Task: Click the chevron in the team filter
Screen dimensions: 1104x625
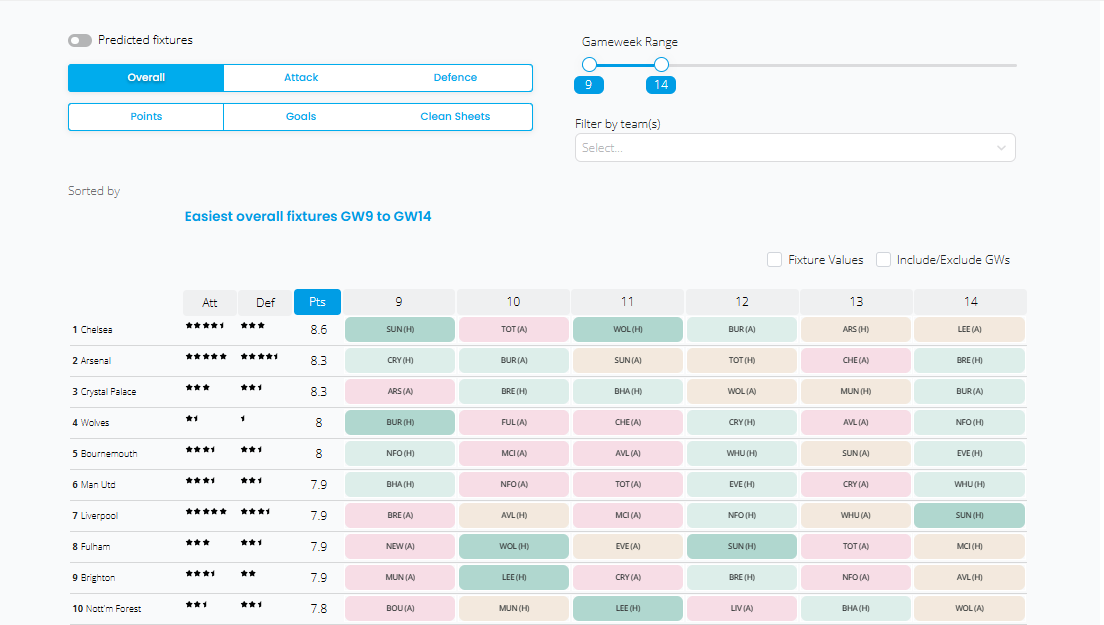Action: click(1001, 148)
